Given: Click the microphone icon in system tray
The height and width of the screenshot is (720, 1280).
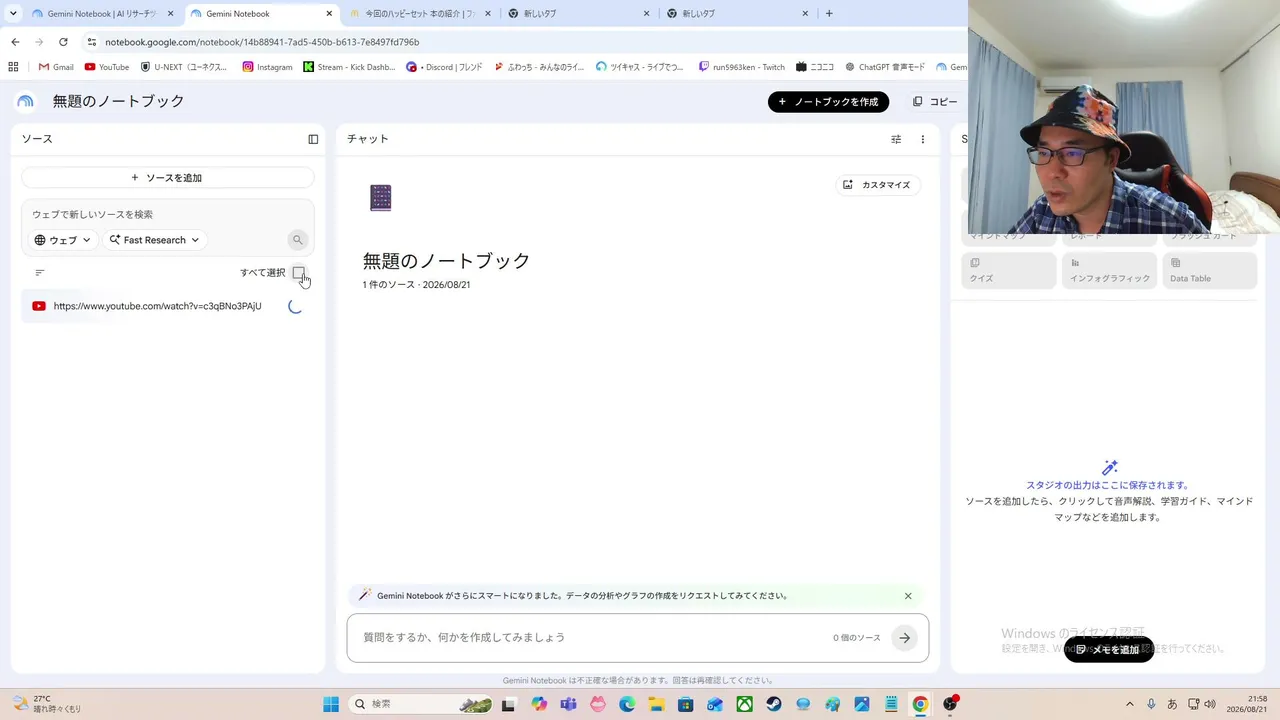Looking at the screenshot, I should pyautogui.click(x=1152, y=704).
